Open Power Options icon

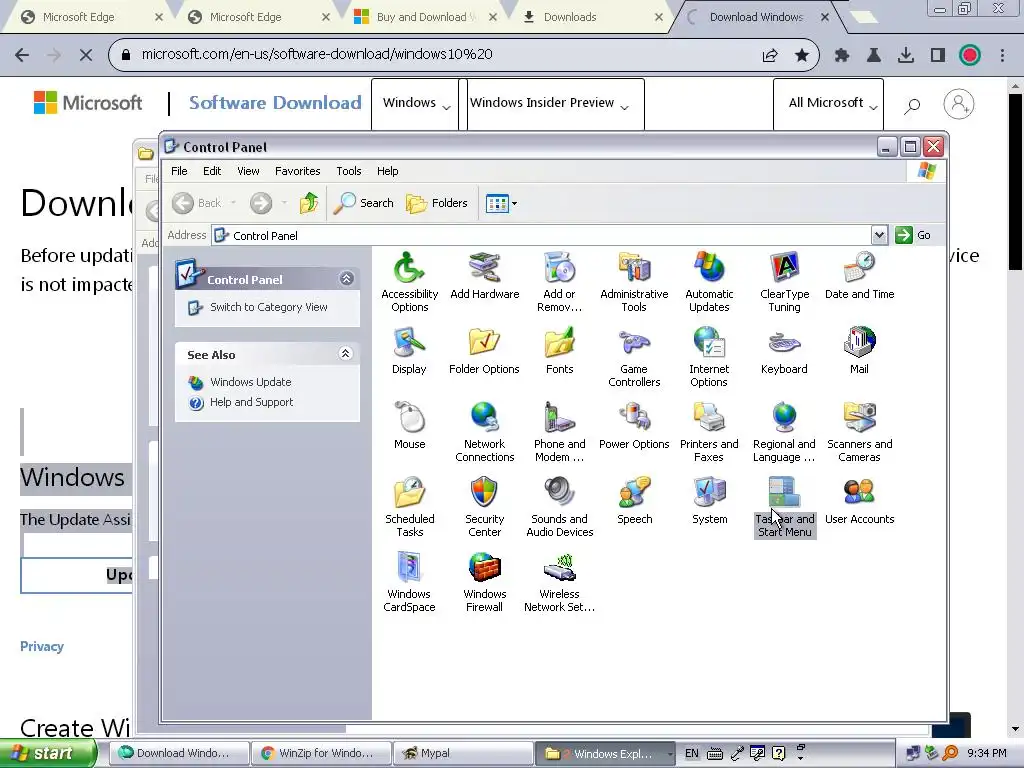[x=634, y=426]
